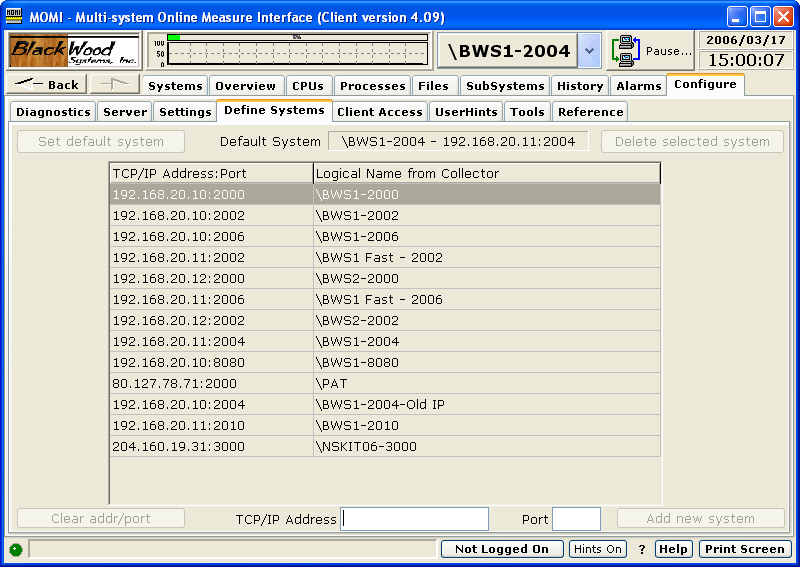Click the Pause computers icon
The width and height of the screenshot is (800, 567).
tap(626, 51)
